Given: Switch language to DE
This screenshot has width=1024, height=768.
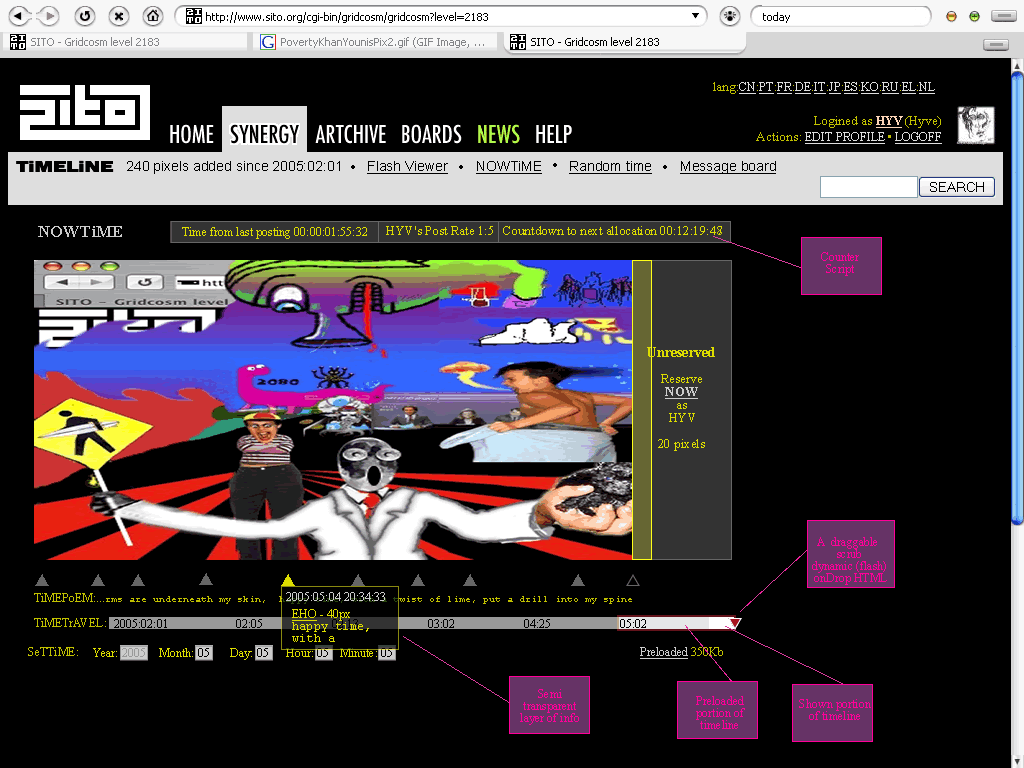Looking at the screenshot, I should 802,87.
